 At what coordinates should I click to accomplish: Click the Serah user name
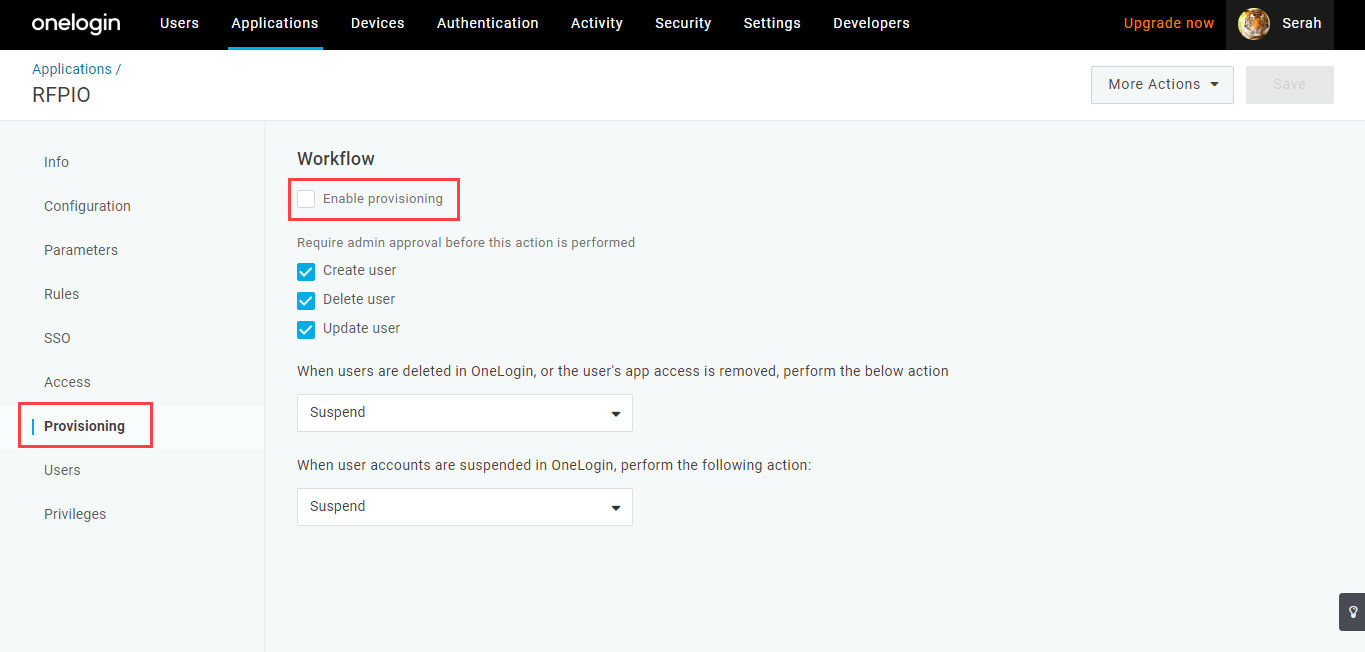pyautogui.click(x=1302, y=23)
